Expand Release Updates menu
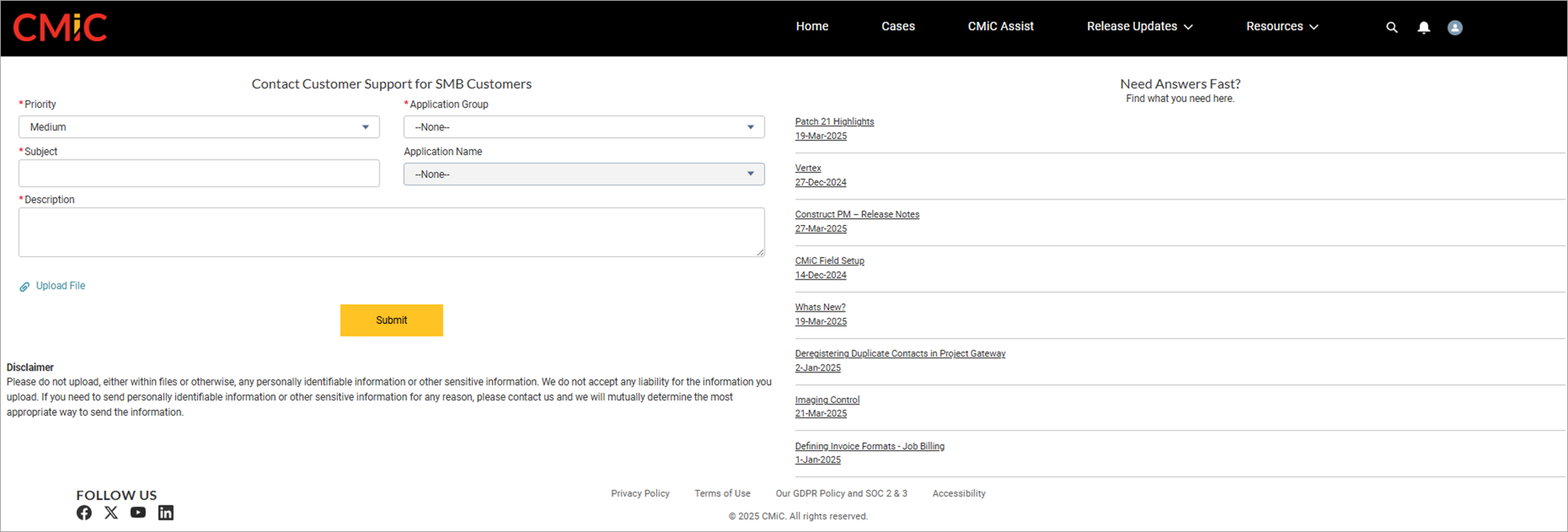The image size is (1568, 532). tap(1140, 26)
